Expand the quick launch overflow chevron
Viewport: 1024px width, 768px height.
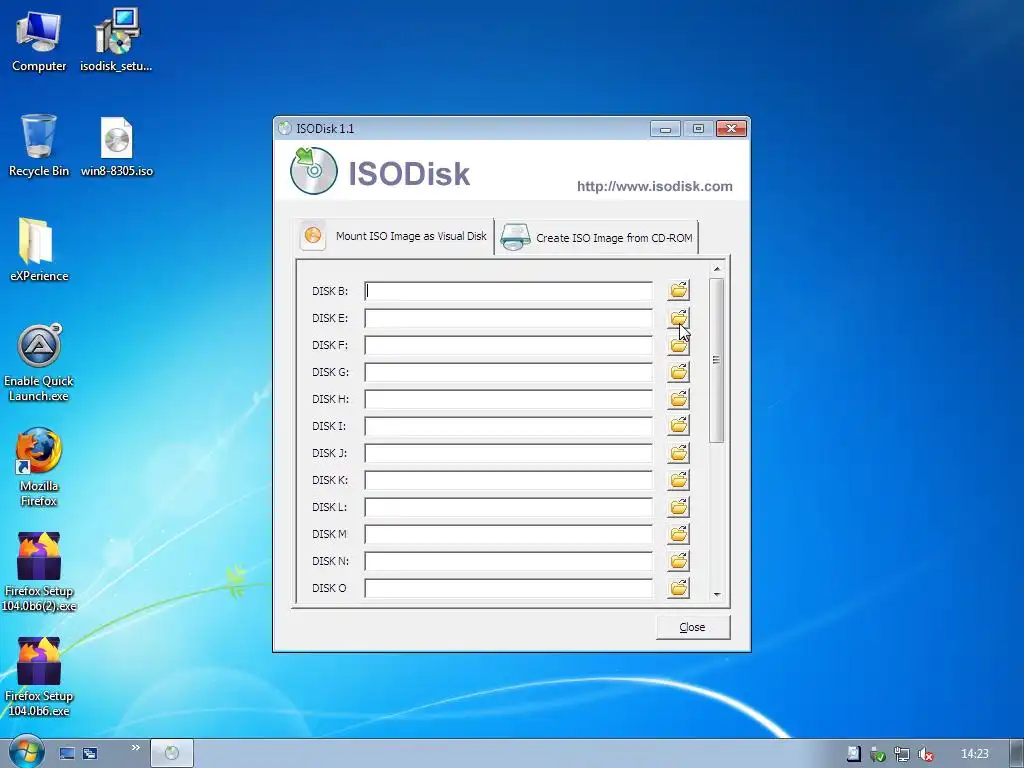click(135, 747)
